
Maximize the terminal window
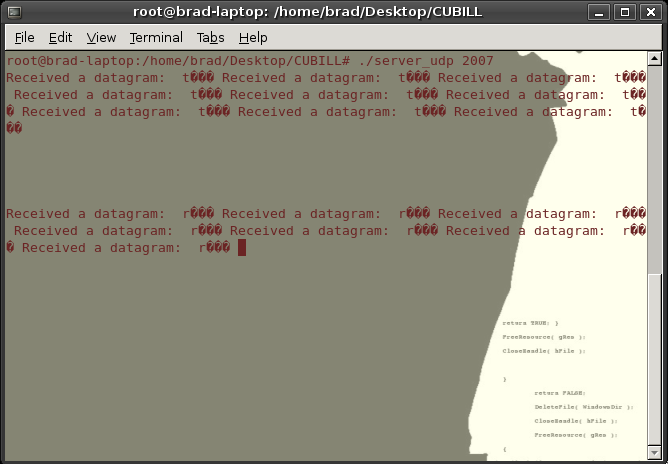point(625,12)
